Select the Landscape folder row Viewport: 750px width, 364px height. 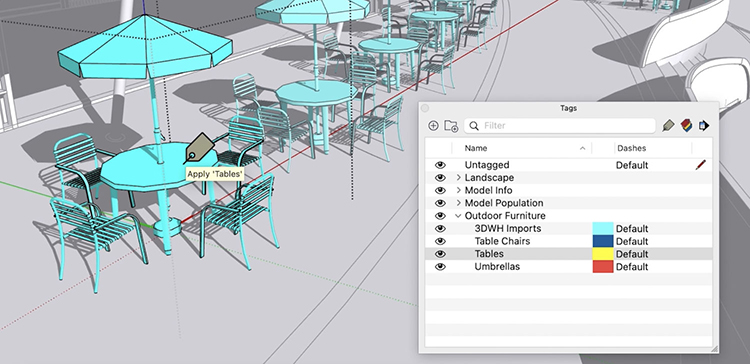pyautogui.click(x=569, y=178)
